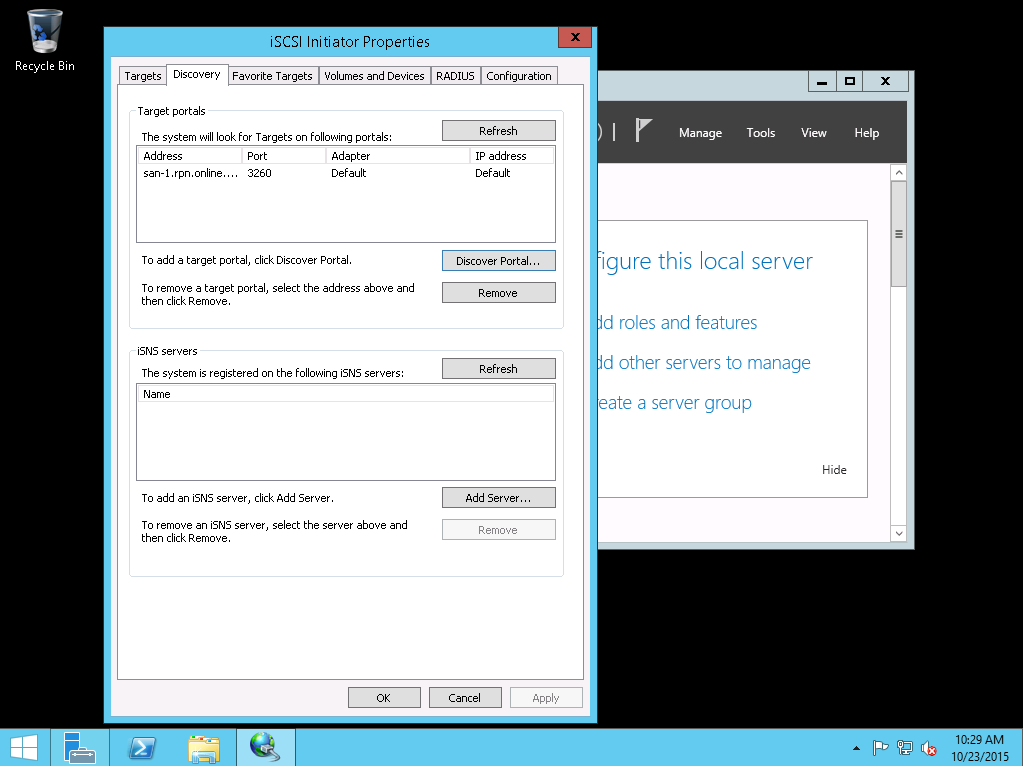Screen dimensions: 1023x766
Task: Show hidden system tray icons
Action: (x=856, y=747)
